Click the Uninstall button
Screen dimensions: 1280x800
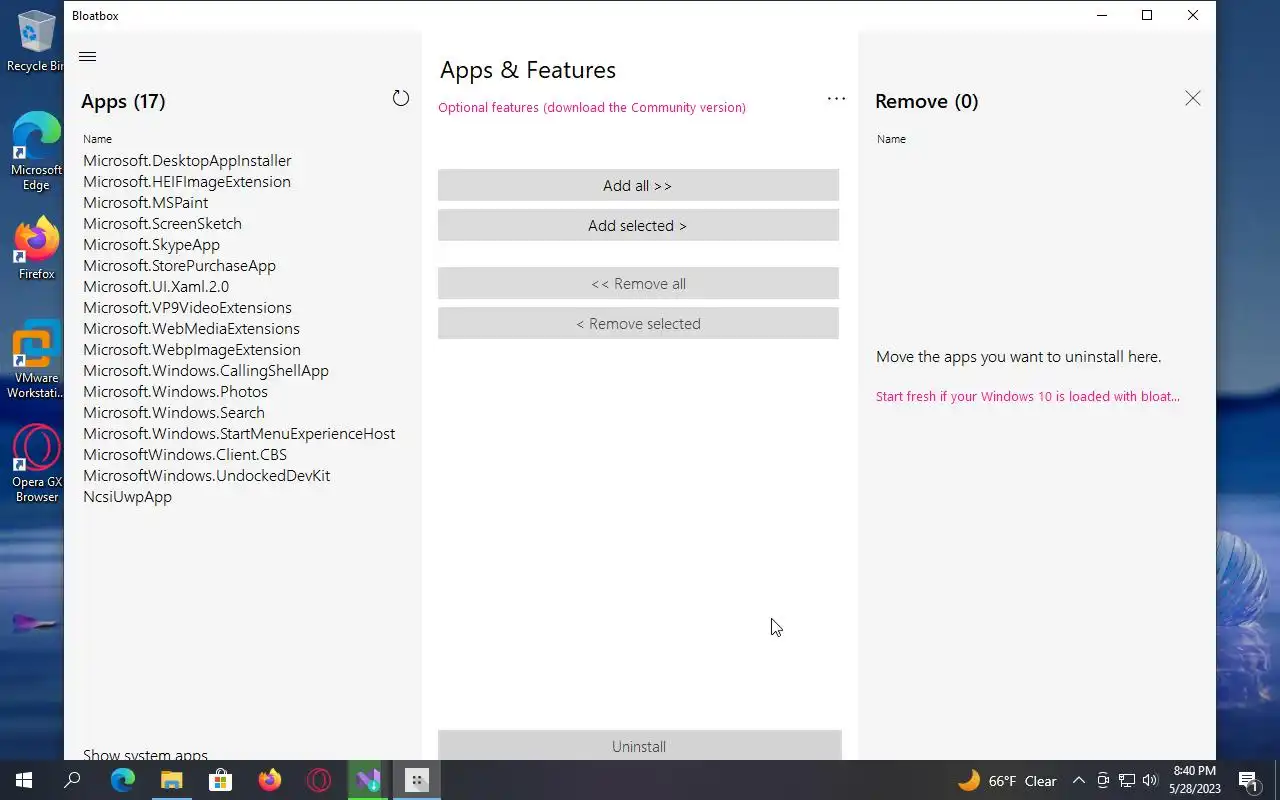(640, 745)
